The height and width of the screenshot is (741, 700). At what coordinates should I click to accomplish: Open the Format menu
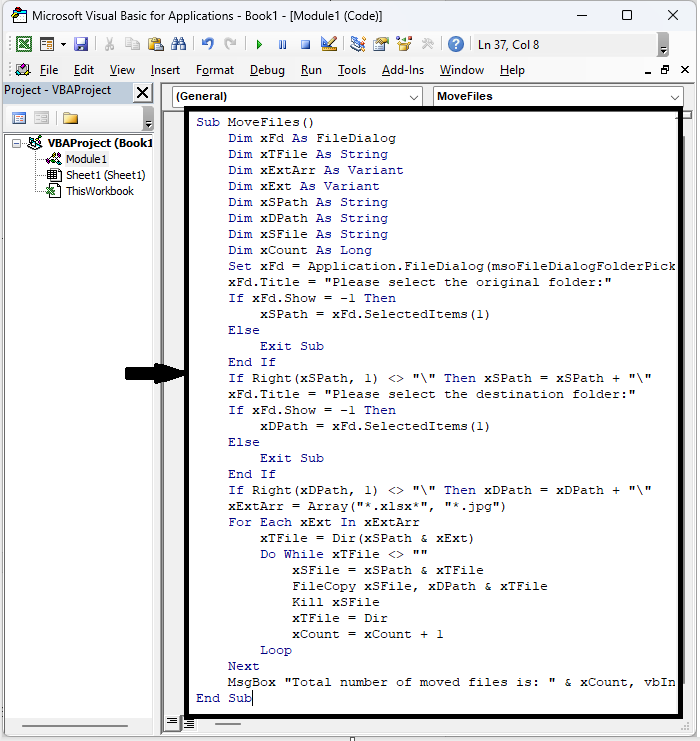tap(215, 70)
